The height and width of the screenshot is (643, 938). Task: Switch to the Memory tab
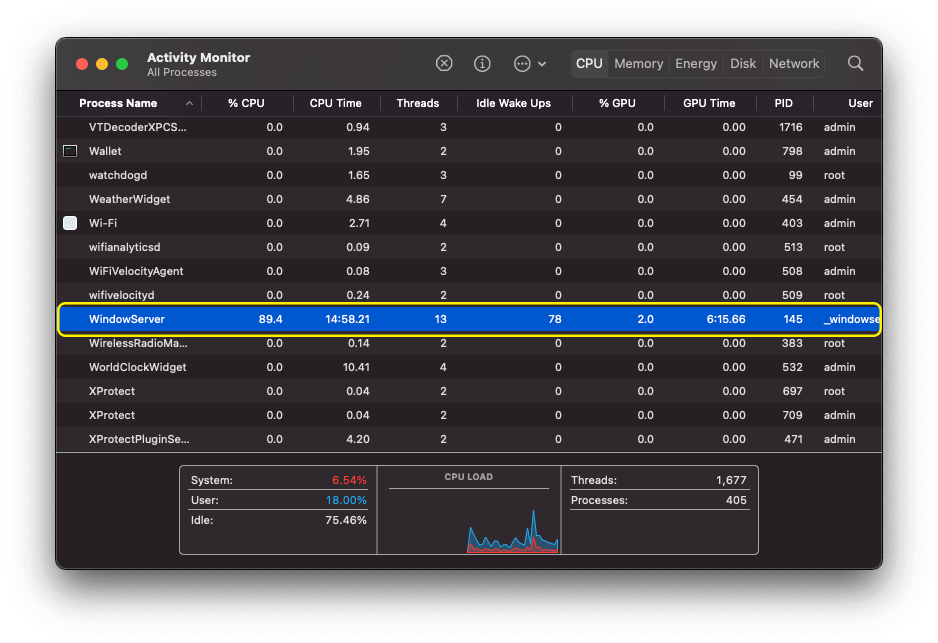(x=638, y=63)
